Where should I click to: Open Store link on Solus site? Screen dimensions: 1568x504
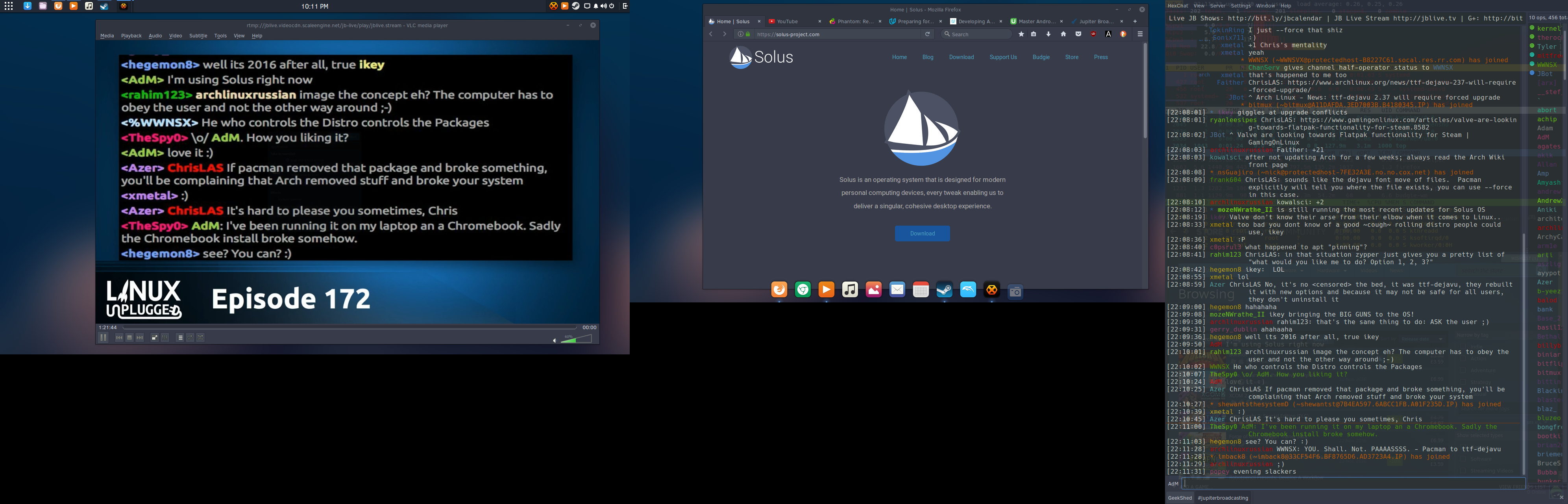1071,57
